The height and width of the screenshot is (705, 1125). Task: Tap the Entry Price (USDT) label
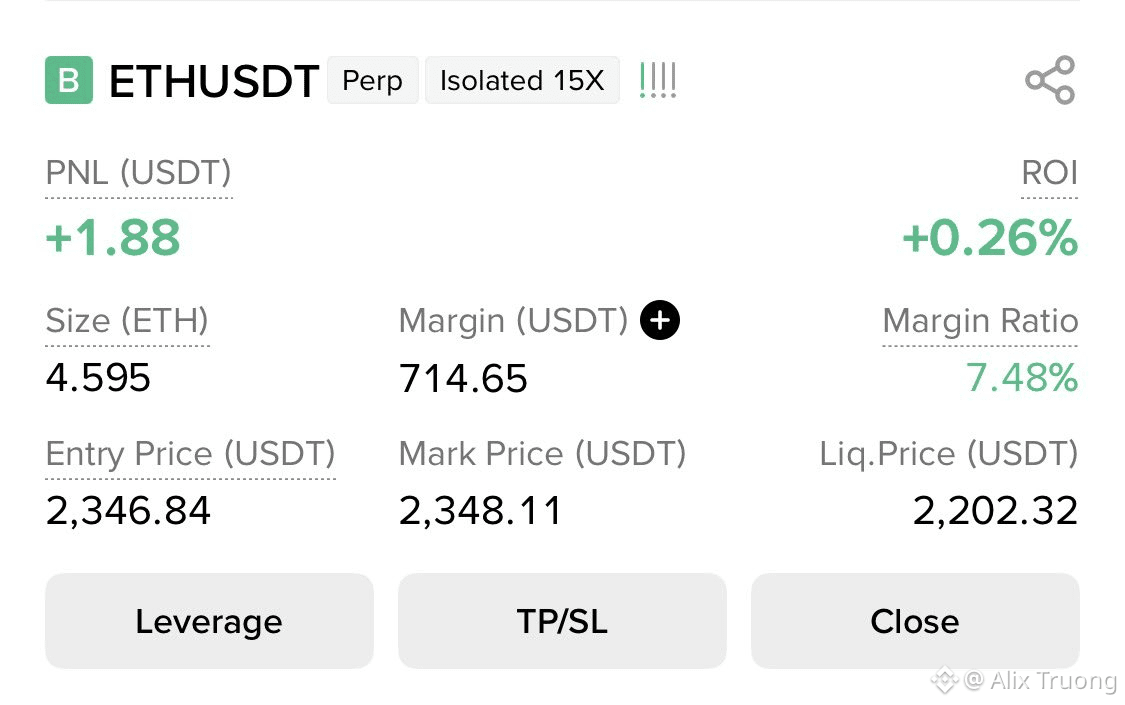coord(190,454)
